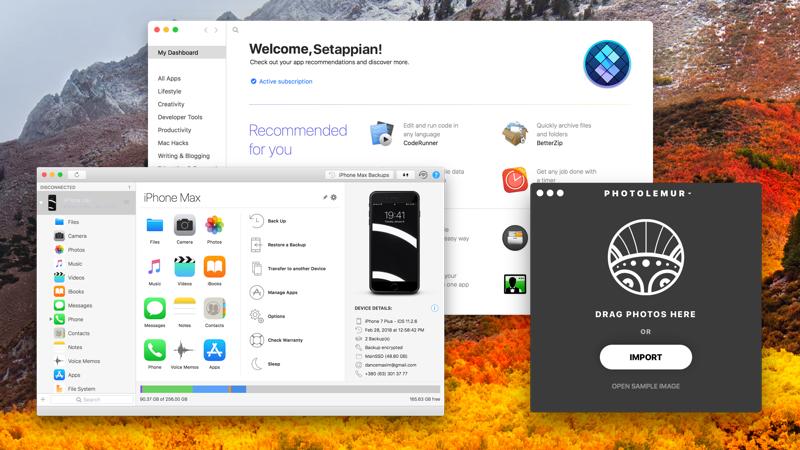The image size is (800, 450).
Task: Click the blue help question mark icon
Action: 436,175
